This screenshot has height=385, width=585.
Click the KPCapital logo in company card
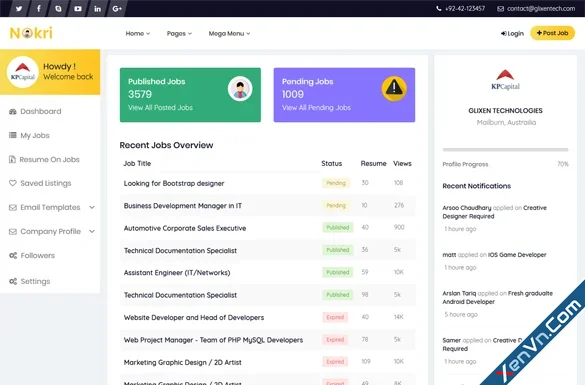[x=505, y=80]
